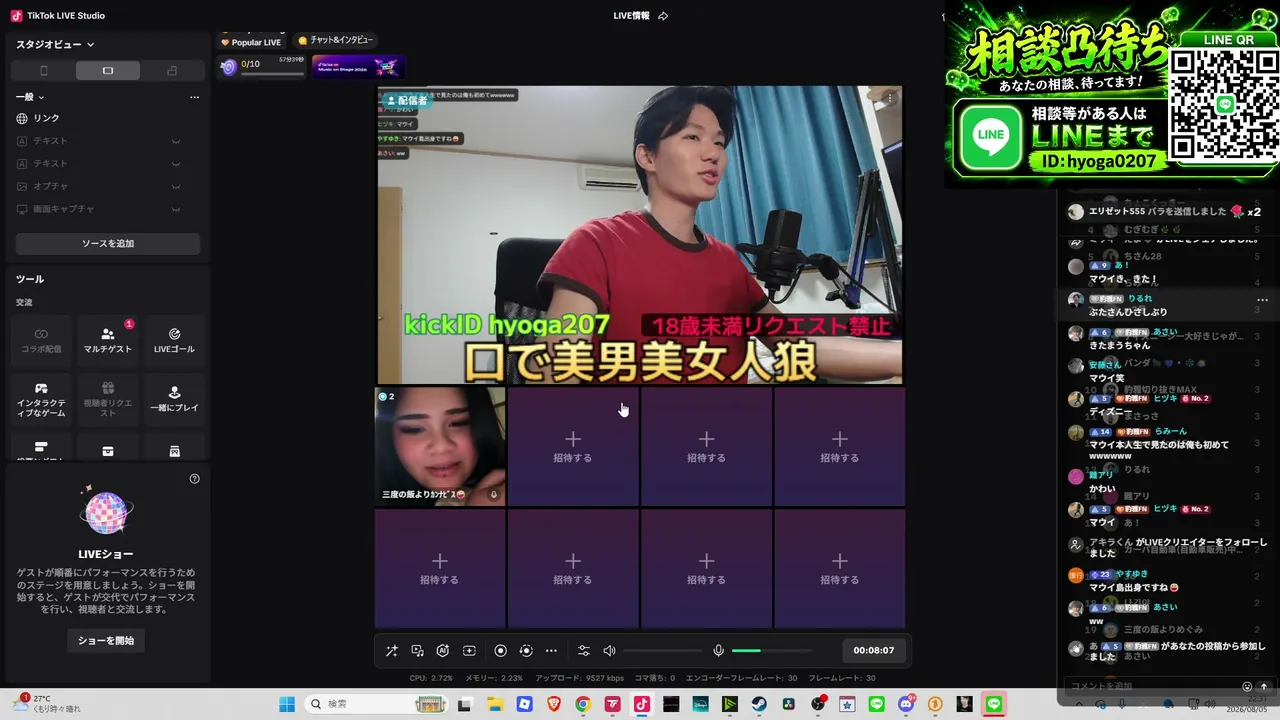Open Brave browser from the taskbar
Viewport: 1280px width, 720px height.
click(554, 704)
